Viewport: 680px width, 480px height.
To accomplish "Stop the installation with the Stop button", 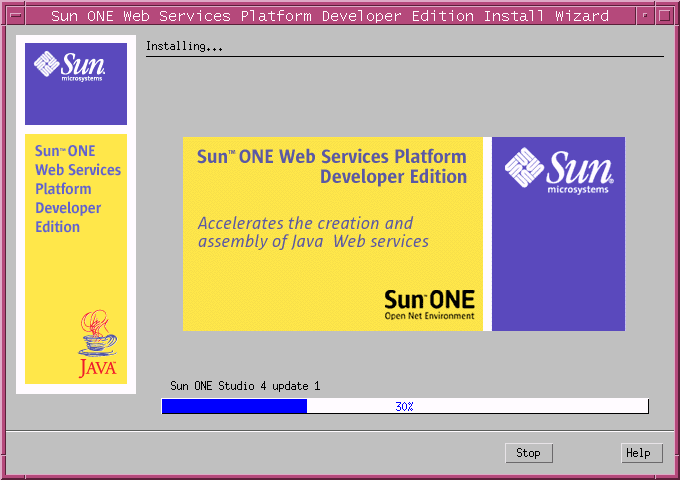I will pos(529,453).
